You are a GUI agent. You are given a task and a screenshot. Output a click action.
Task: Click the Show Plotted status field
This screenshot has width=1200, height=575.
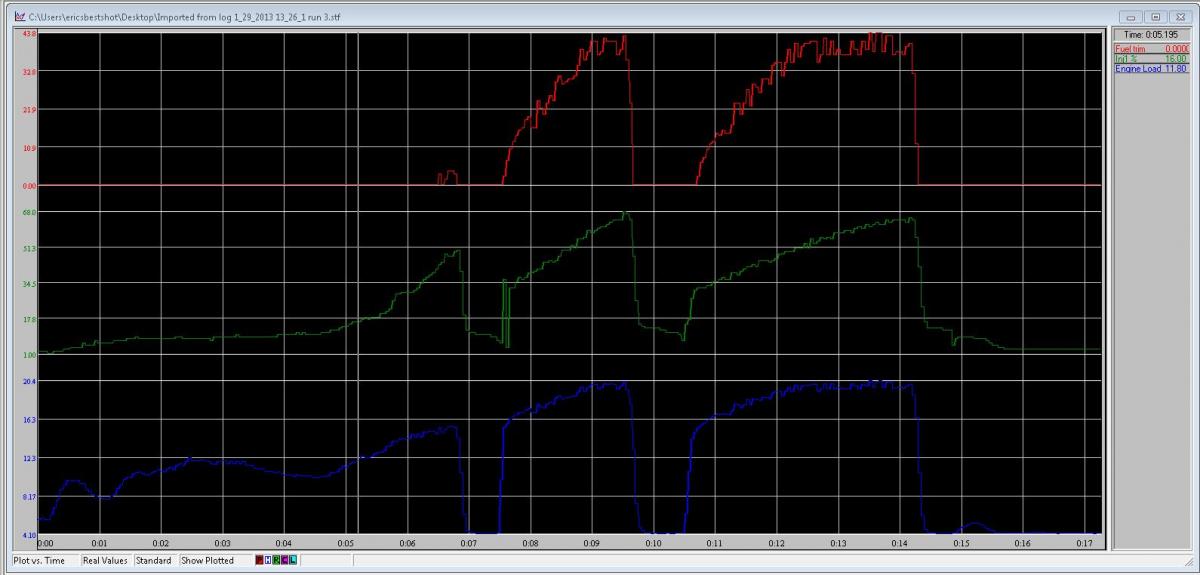click(215, 561)
